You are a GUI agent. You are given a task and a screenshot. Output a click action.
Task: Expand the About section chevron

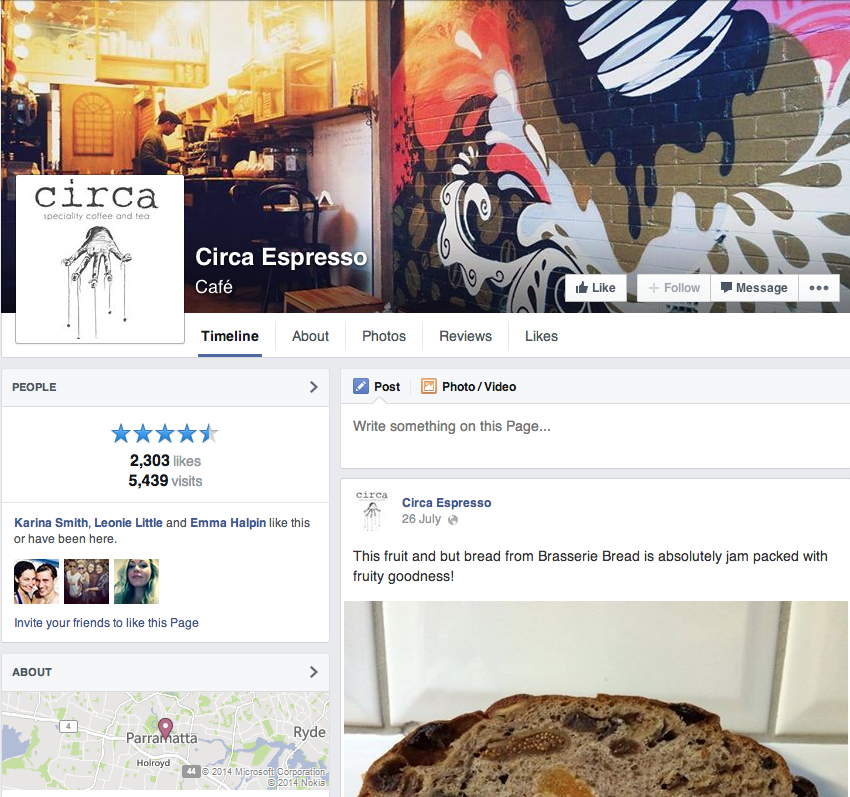coord(313,672)
